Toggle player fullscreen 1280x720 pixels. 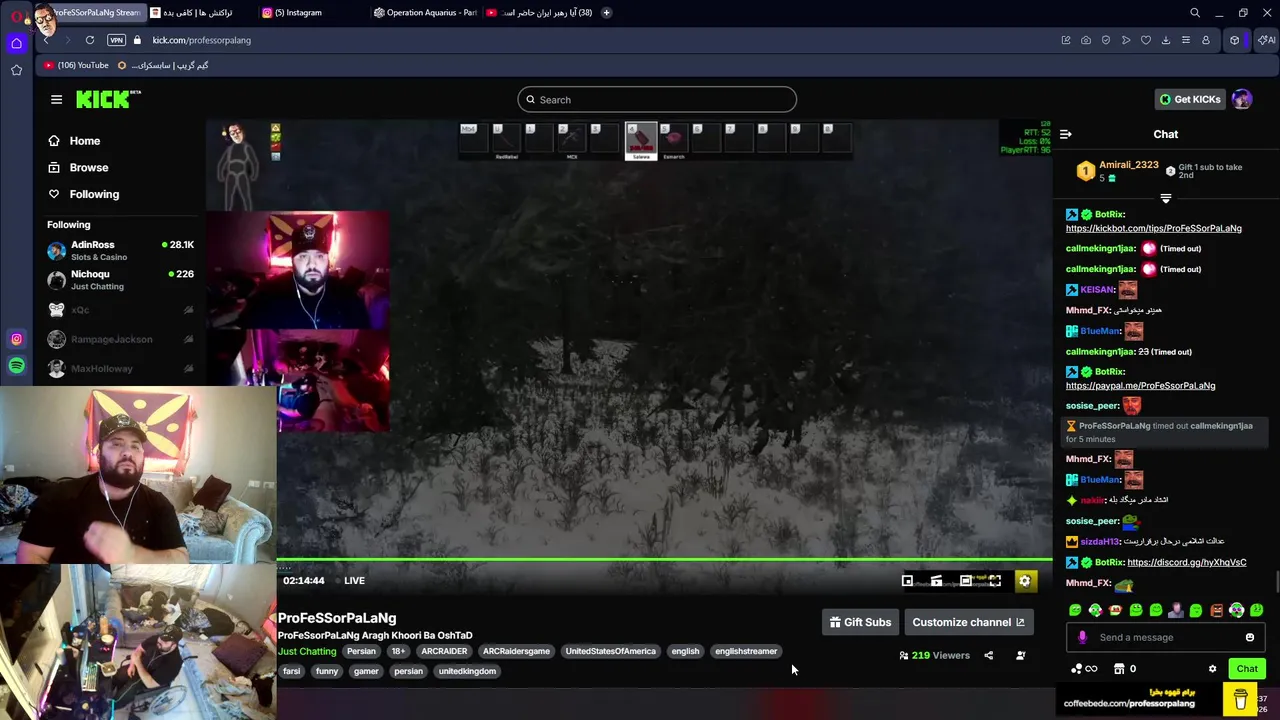[x=995, y=581]
